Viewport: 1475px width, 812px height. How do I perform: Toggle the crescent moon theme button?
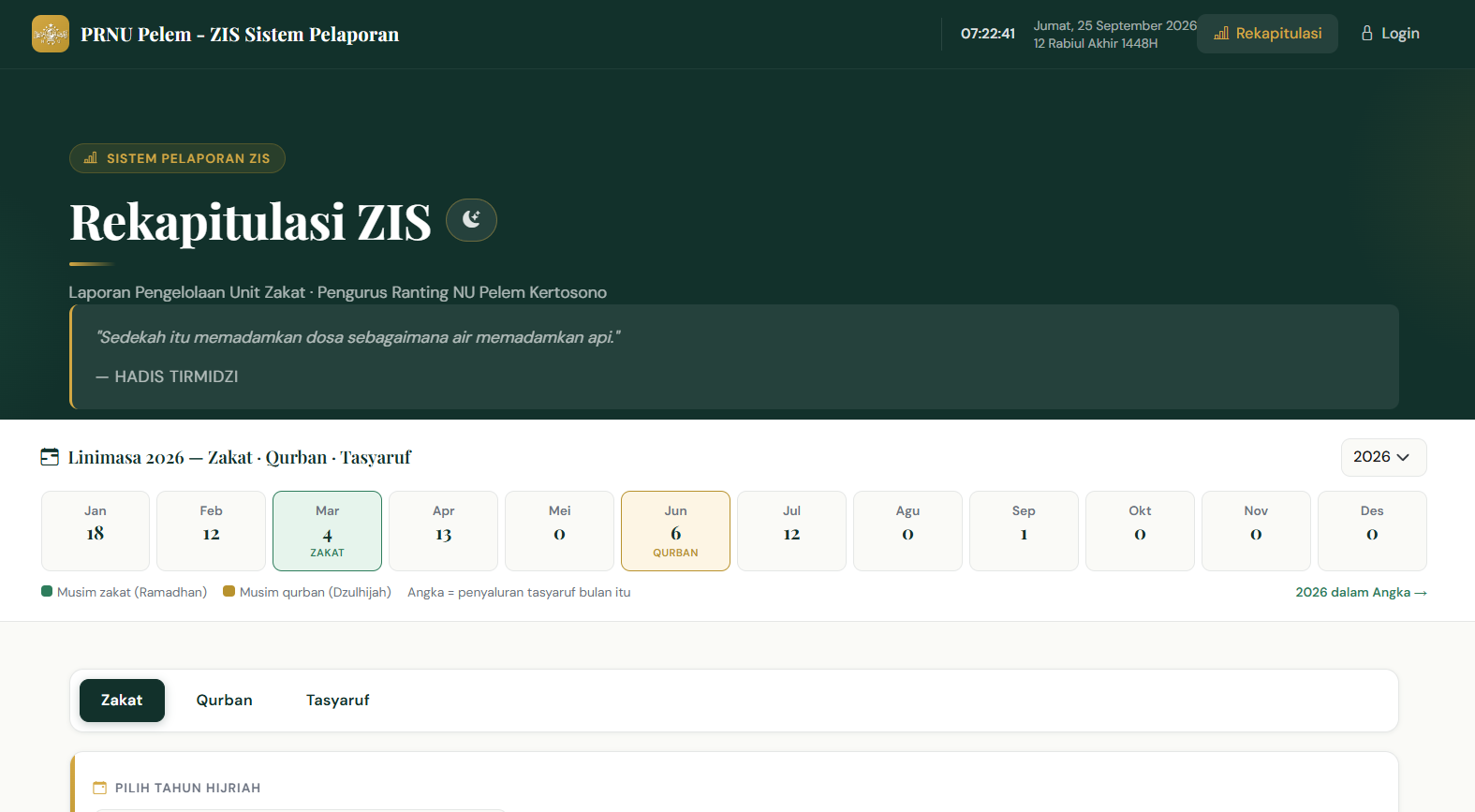(x=471, y=220)
